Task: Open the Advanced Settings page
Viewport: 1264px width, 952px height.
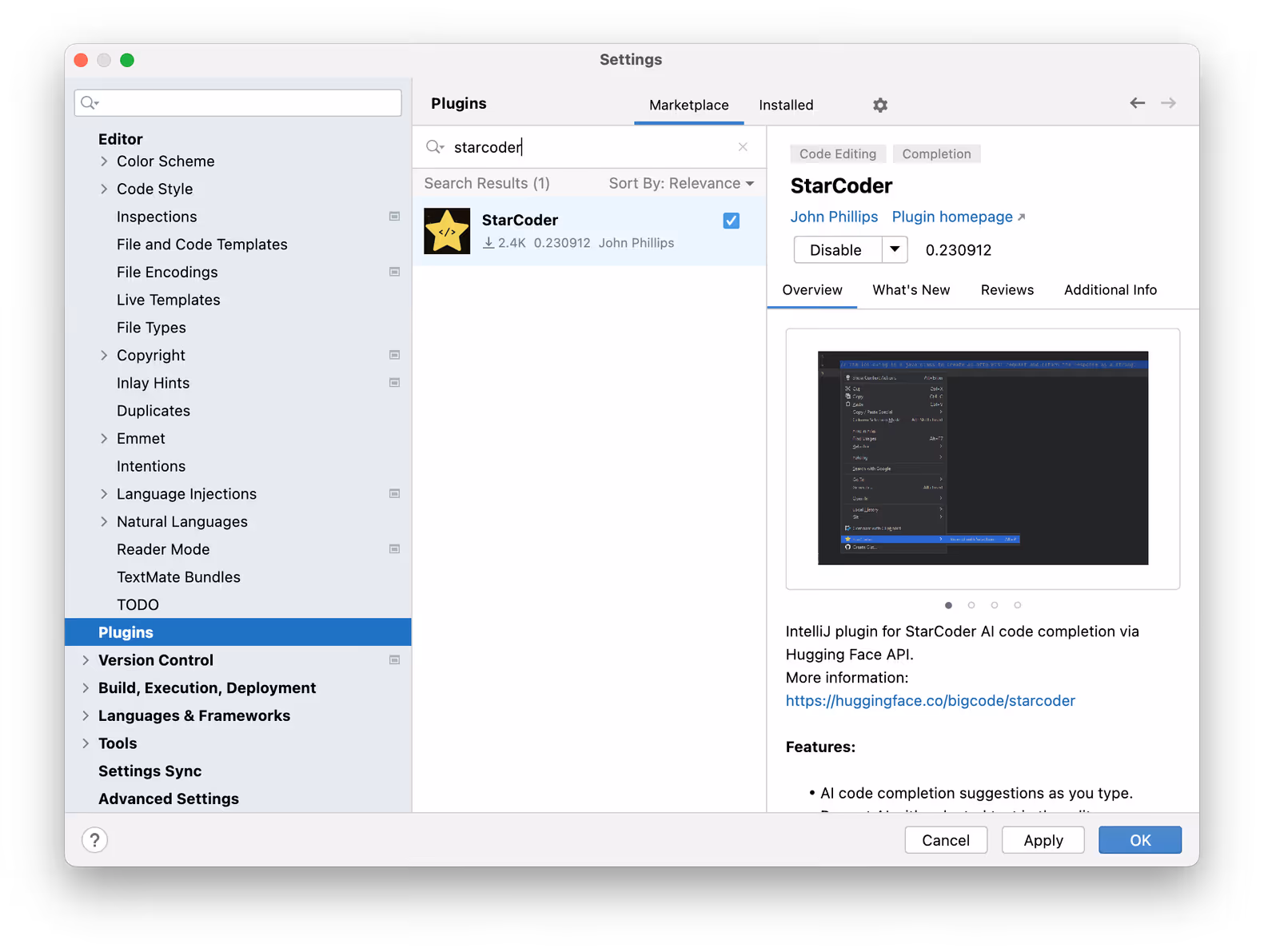Action: click(x=169, y=799)
